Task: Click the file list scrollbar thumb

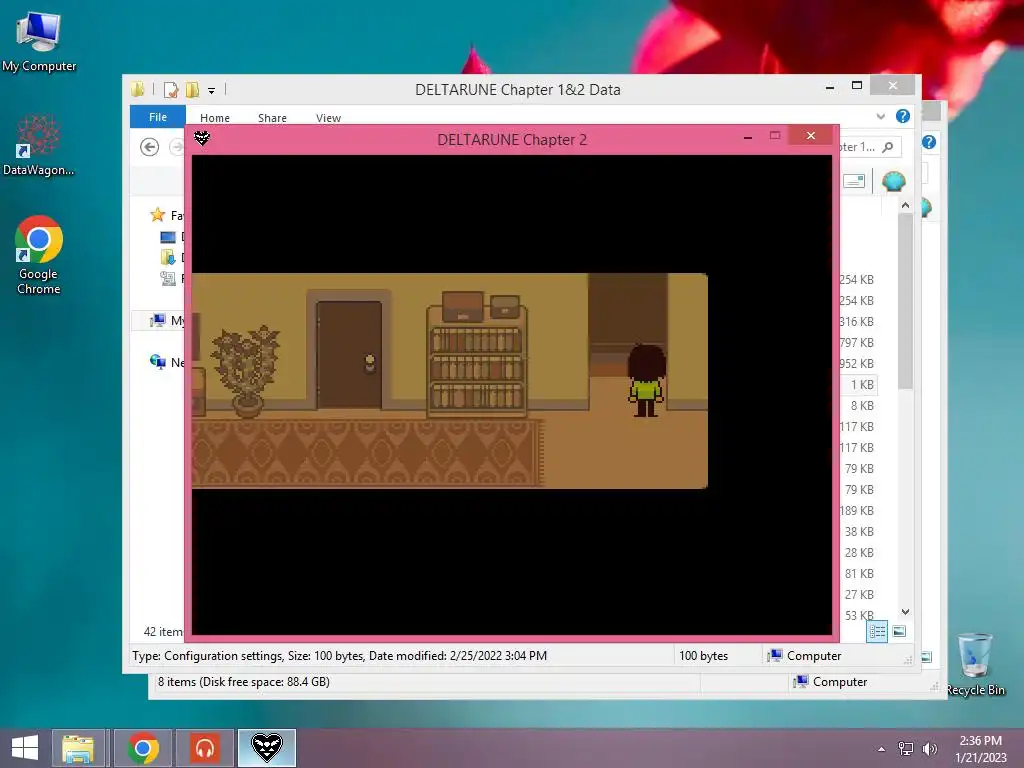Action: coord(905,300)
